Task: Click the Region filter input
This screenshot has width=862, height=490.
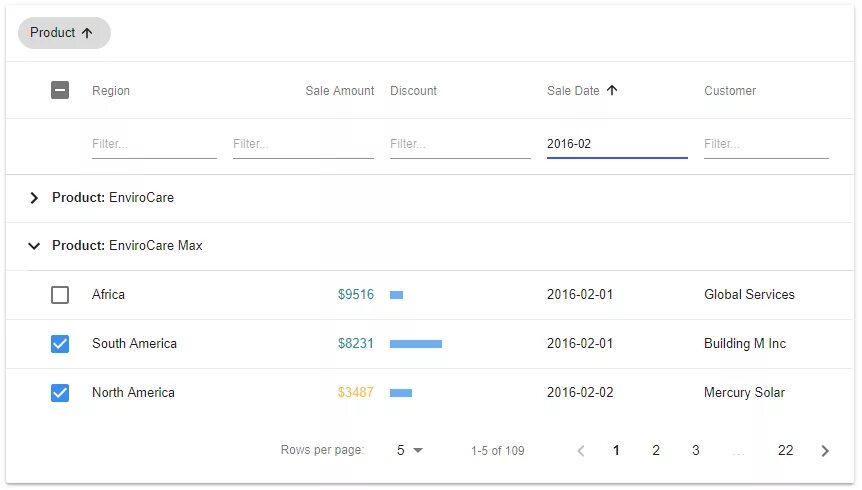Action: coord(154,144)
